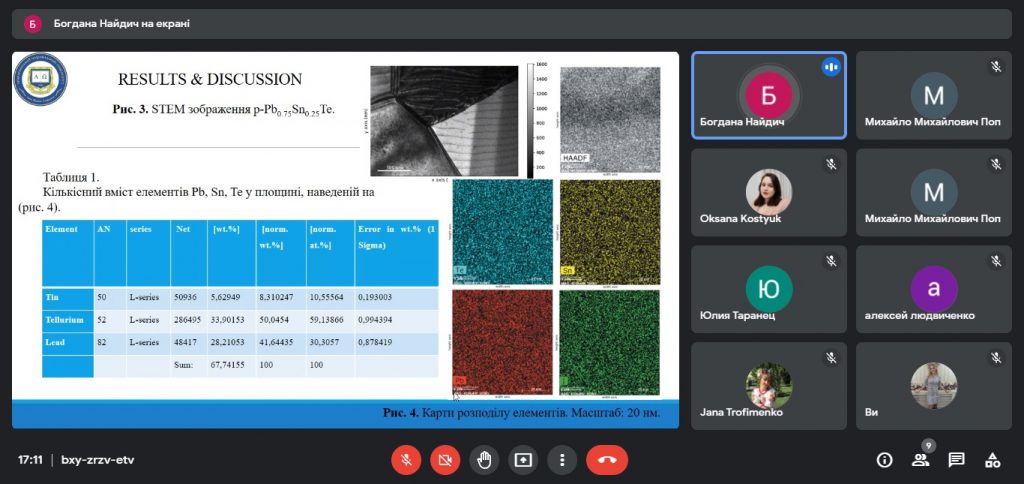Toggle the camera off button
Image resolution: width=1024 pixels, height=484 pixels.
click(445, 460)
